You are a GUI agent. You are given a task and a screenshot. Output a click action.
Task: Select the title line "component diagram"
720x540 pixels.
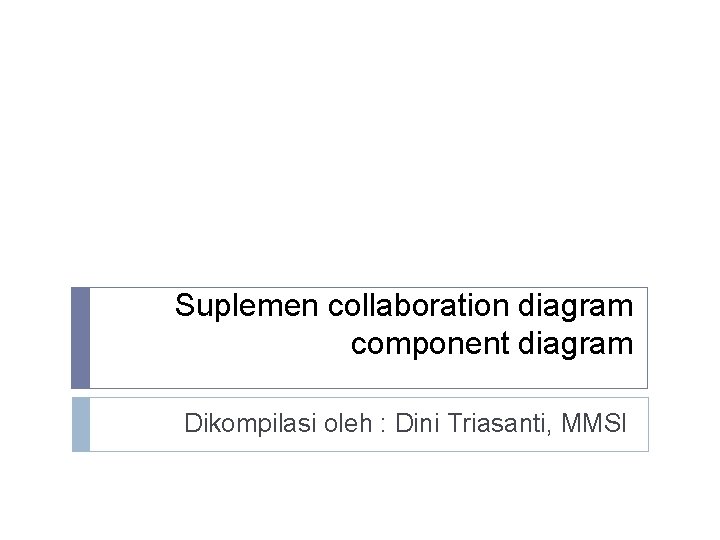tap(492, 345)
